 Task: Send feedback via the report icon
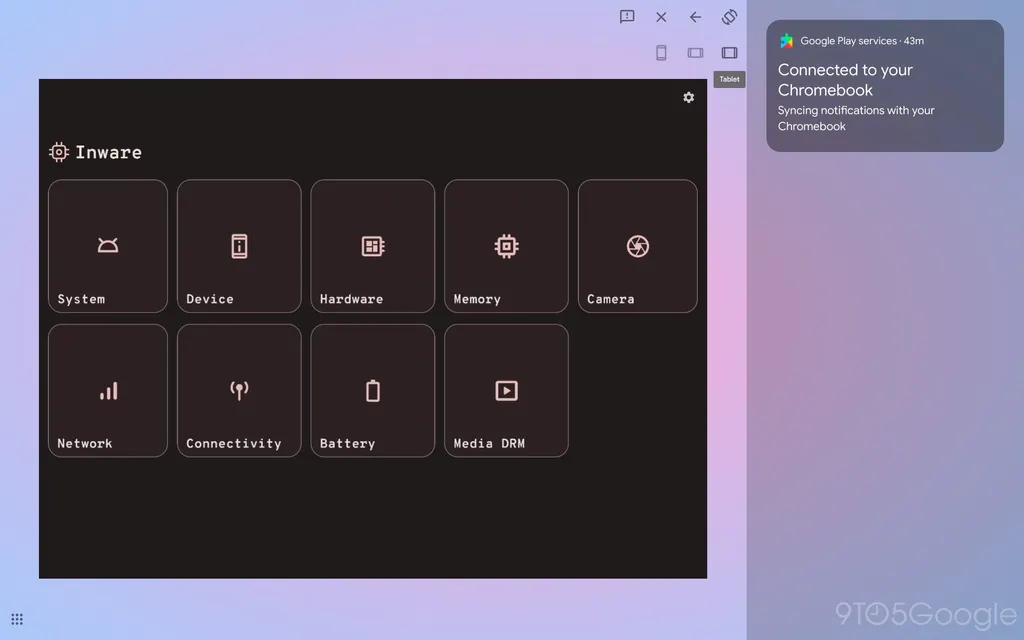pyautogui.click(x=627, y=17)
